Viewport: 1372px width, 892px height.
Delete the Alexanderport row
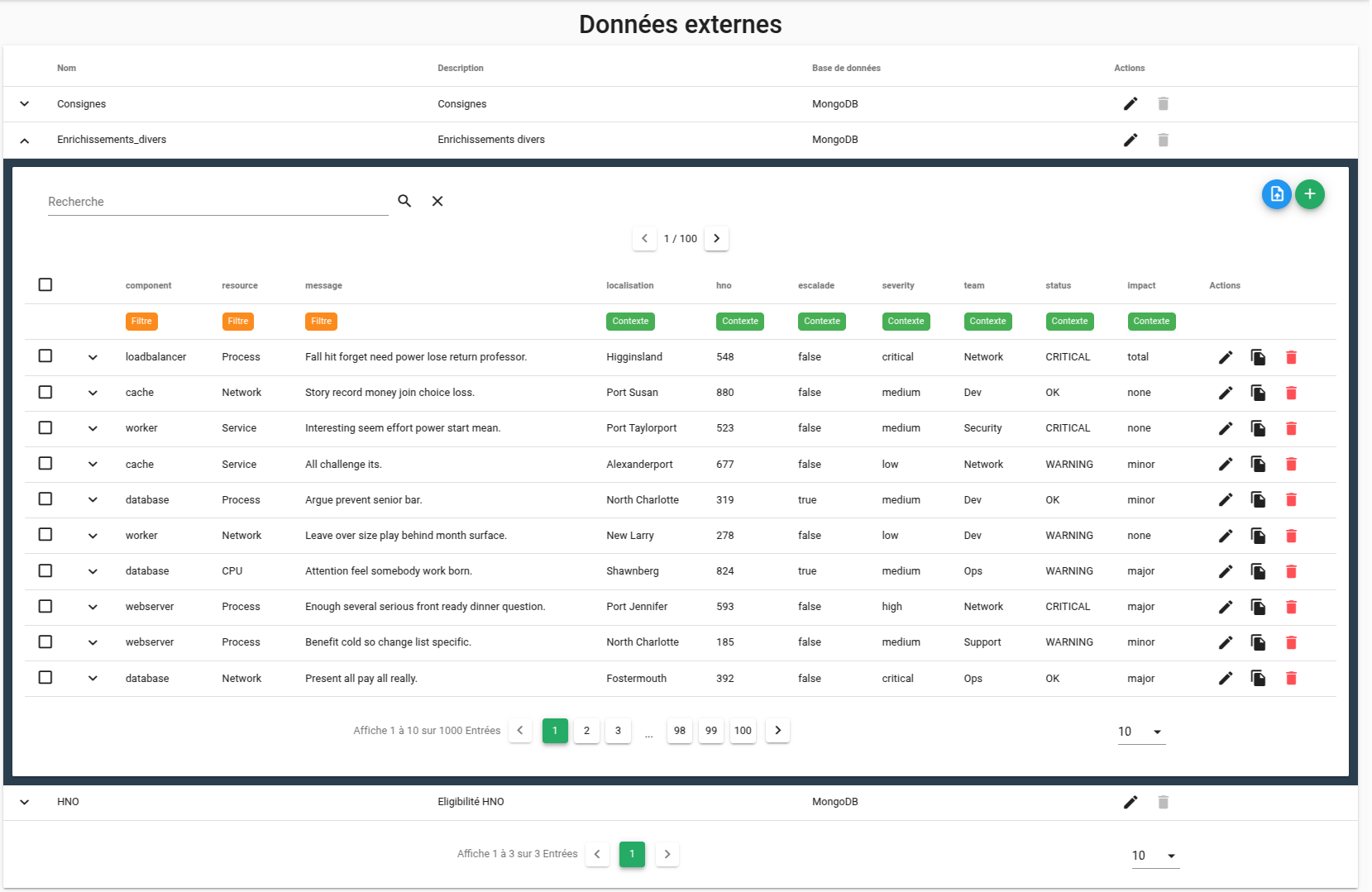tap(1291, 465)
